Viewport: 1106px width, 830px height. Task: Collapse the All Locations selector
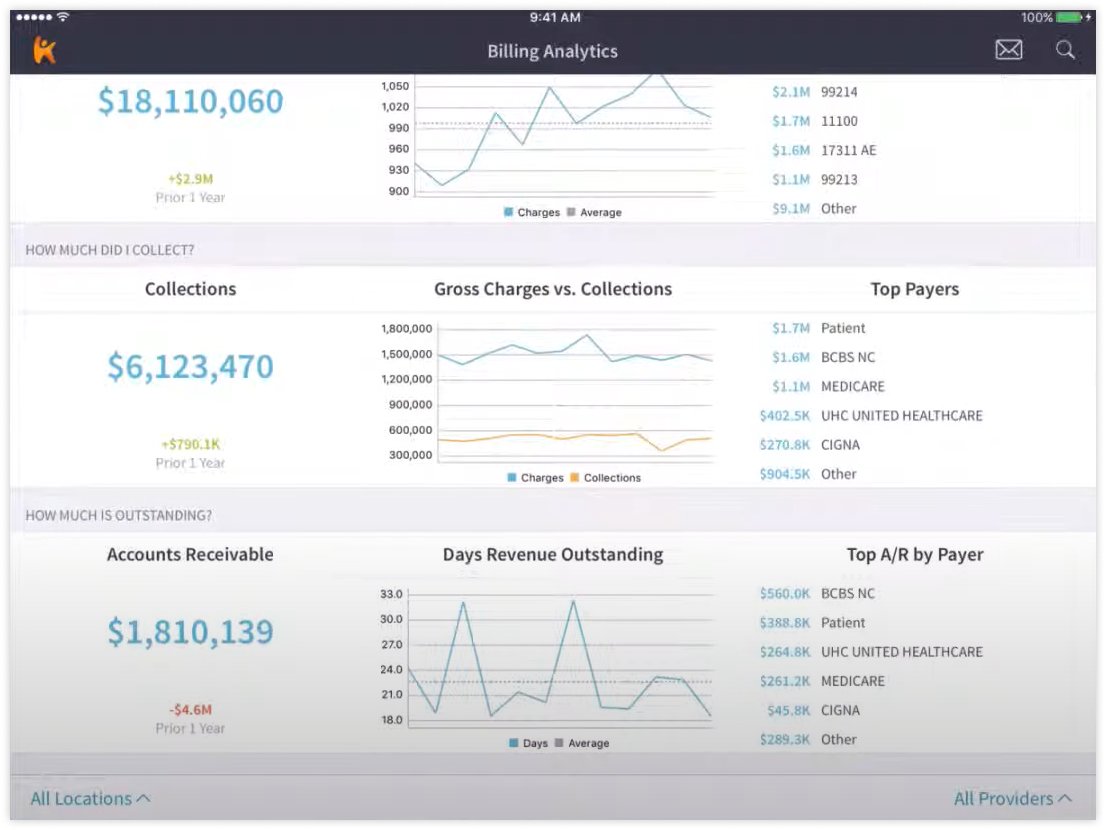(90, 798)
